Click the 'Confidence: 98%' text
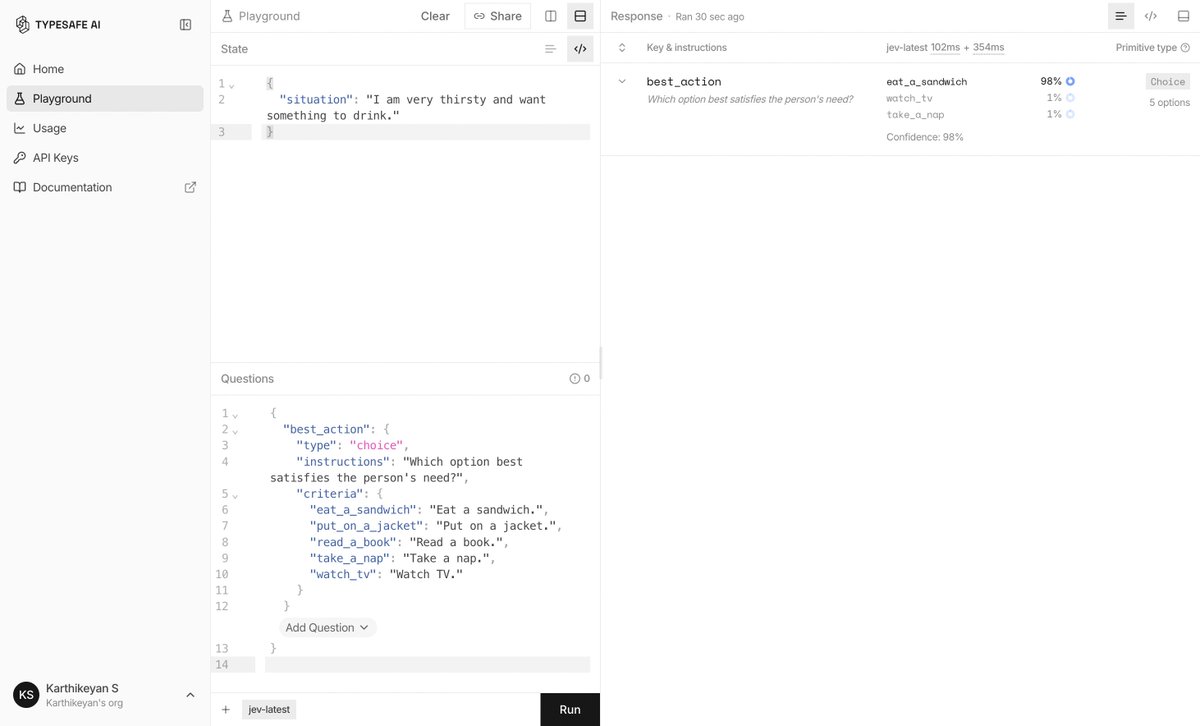 [x=925, y=137]
